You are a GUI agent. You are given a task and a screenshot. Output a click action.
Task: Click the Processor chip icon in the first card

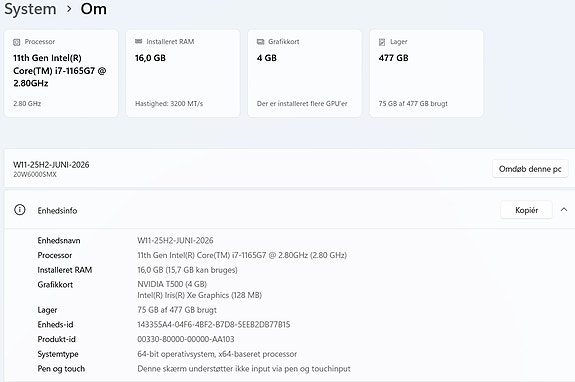(17, 42)
